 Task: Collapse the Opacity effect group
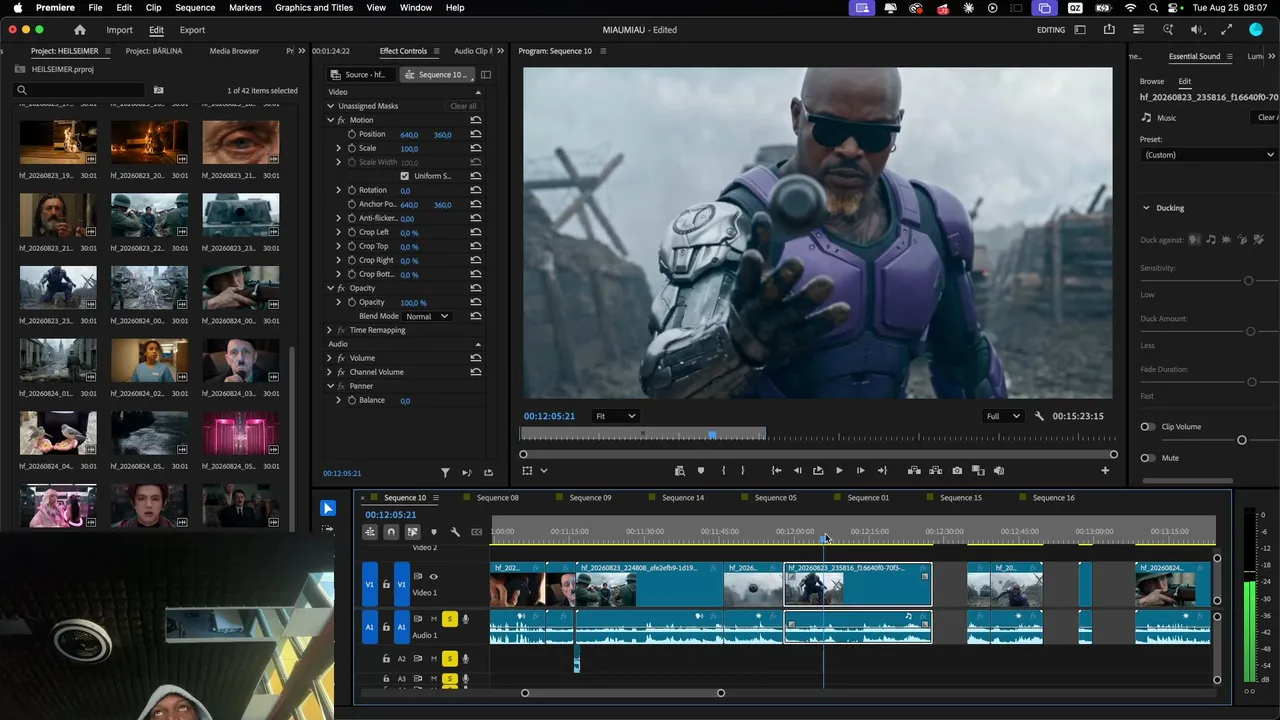pos(330,288)
